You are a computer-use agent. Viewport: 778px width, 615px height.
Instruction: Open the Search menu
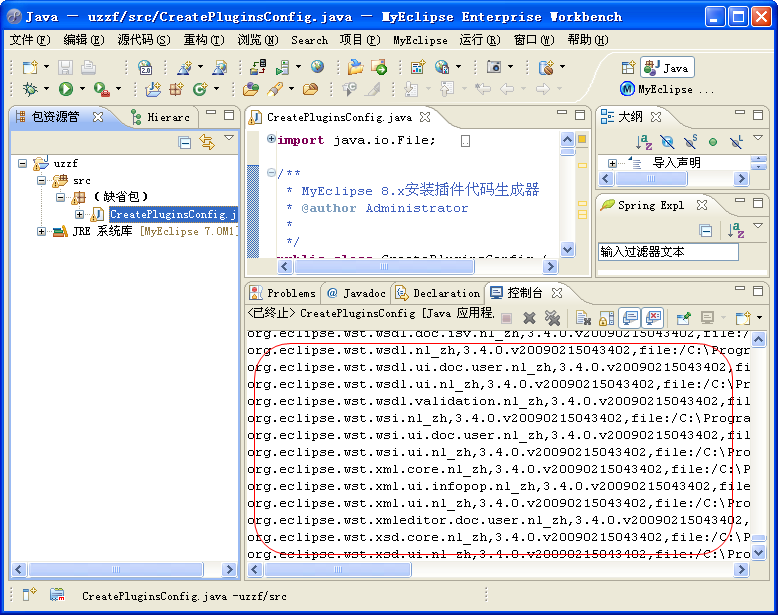tap(309, 40)
